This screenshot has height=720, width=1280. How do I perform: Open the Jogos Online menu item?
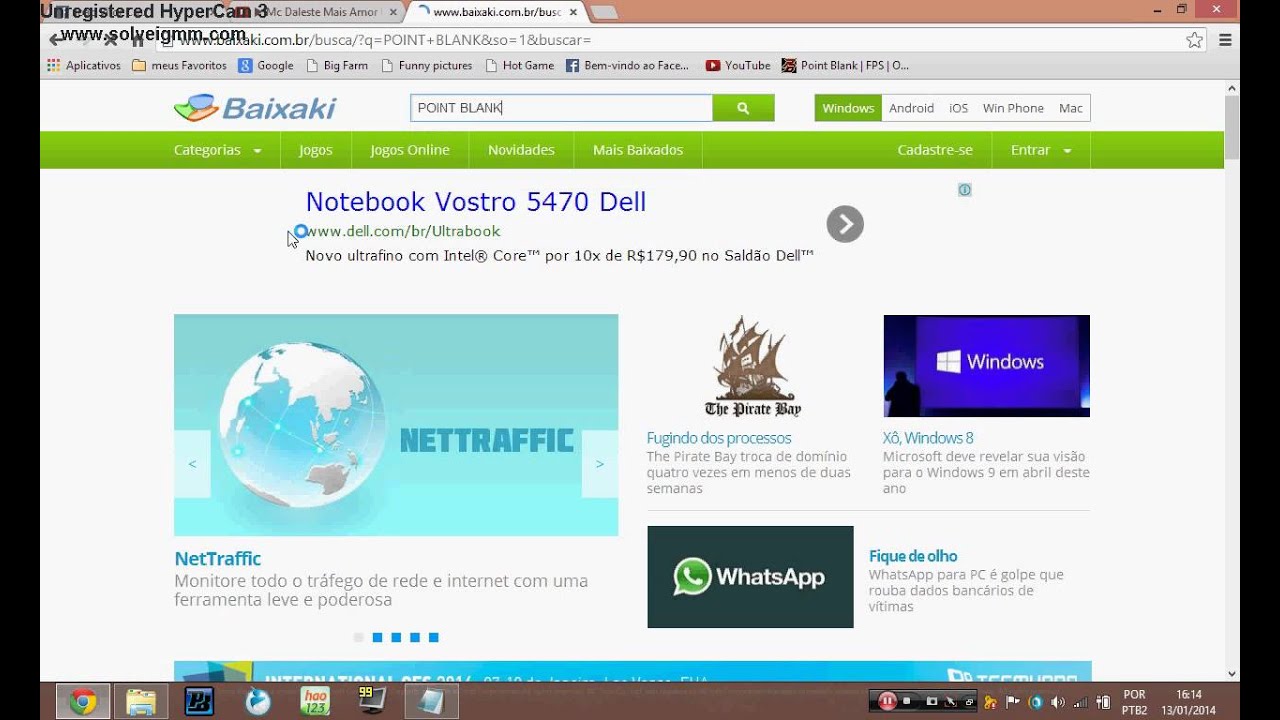click(x=410, y=150)
